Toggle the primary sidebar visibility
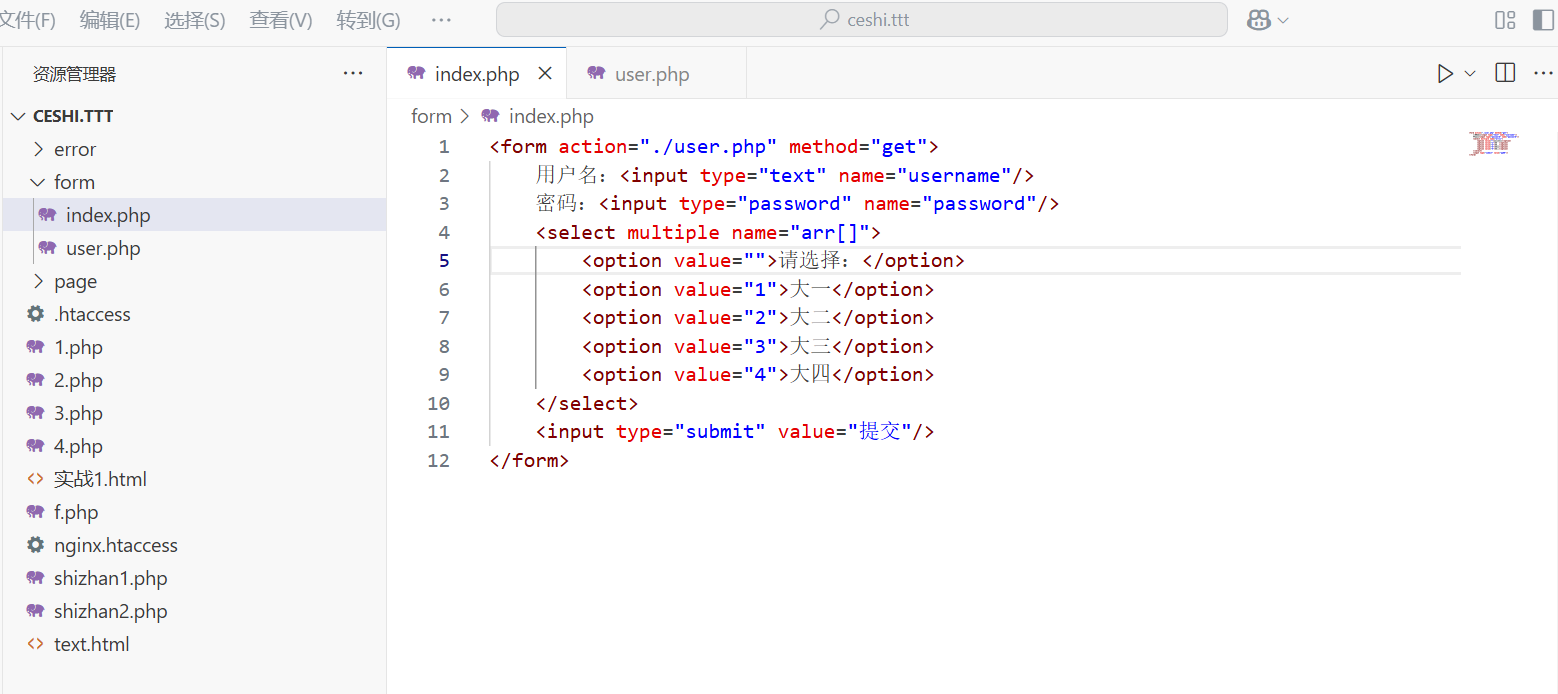 pos(1543,20)
